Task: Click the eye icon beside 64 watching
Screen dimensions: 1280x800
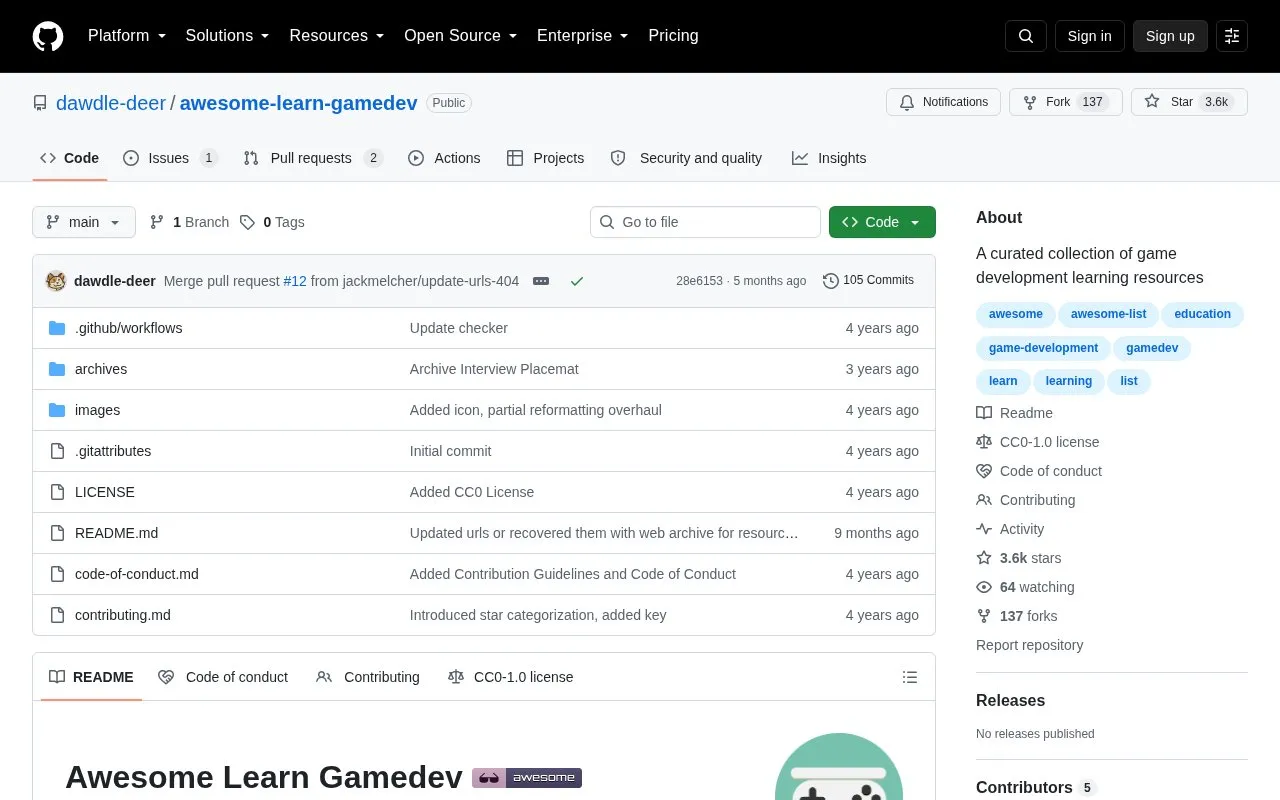Action: (x=984, y=587)
